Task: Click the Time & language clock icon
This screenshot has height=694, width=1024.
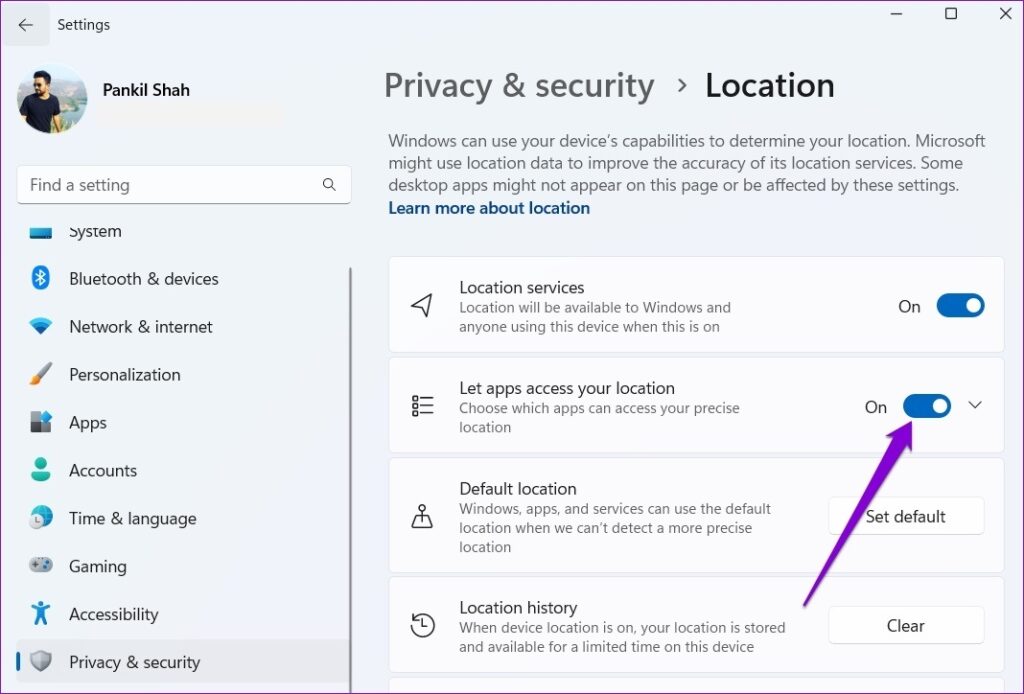Action: [38, 518]
